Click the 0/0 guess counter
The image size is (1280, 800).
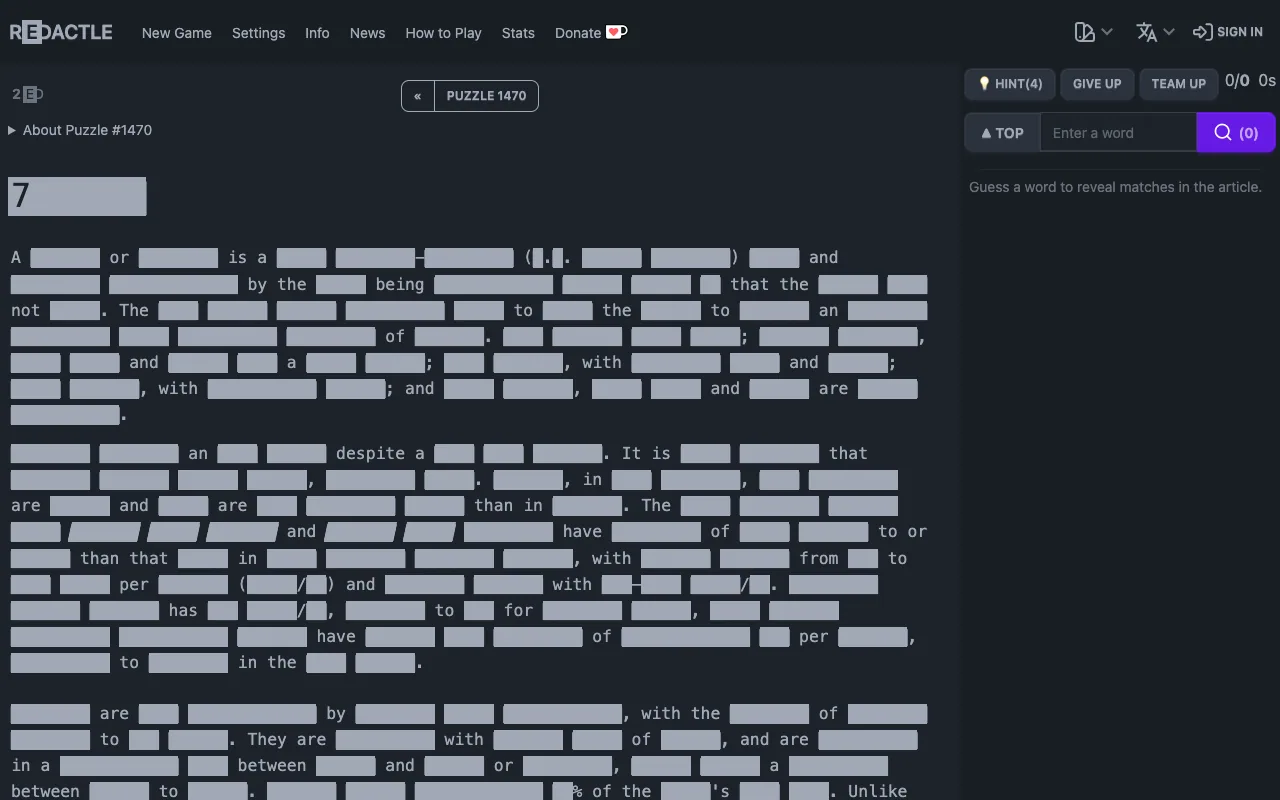pos(1237,81)
